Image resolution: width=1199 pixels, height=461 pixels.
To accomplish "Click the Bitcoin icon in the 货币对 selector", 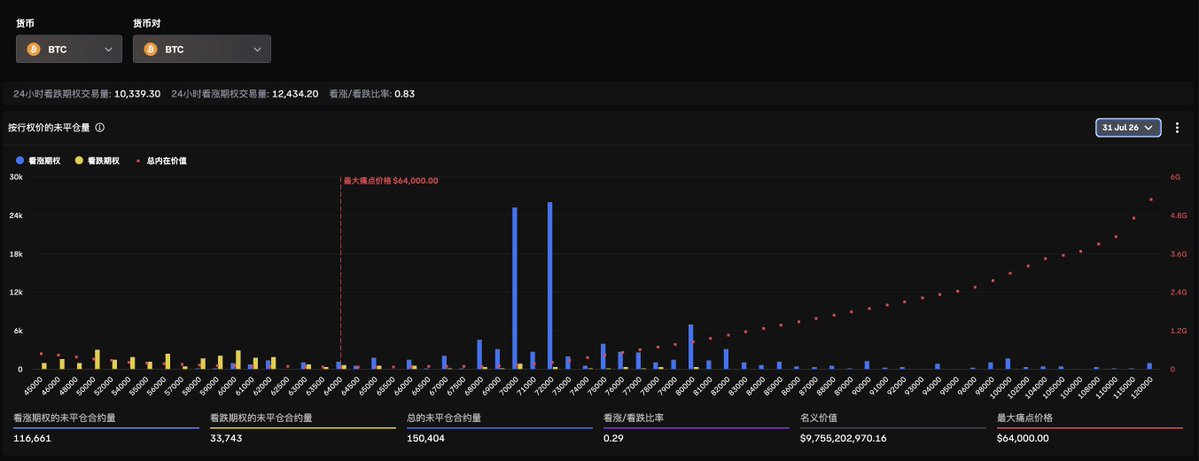I will (x=151, y=49).
